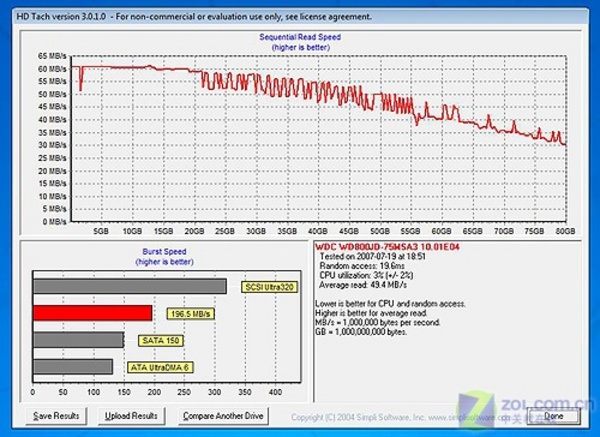
Task: Click the drive model WDC WD800JD-75MSA3 text
Action: [387, 247]
